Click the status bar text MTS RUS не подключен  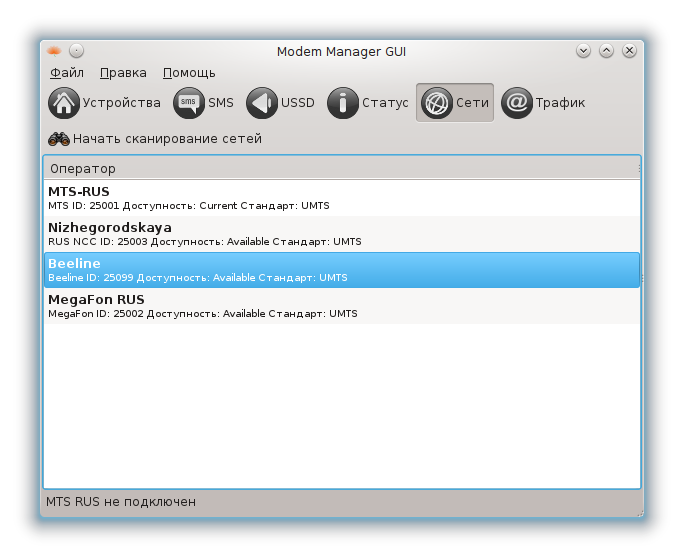coord(121,502)
